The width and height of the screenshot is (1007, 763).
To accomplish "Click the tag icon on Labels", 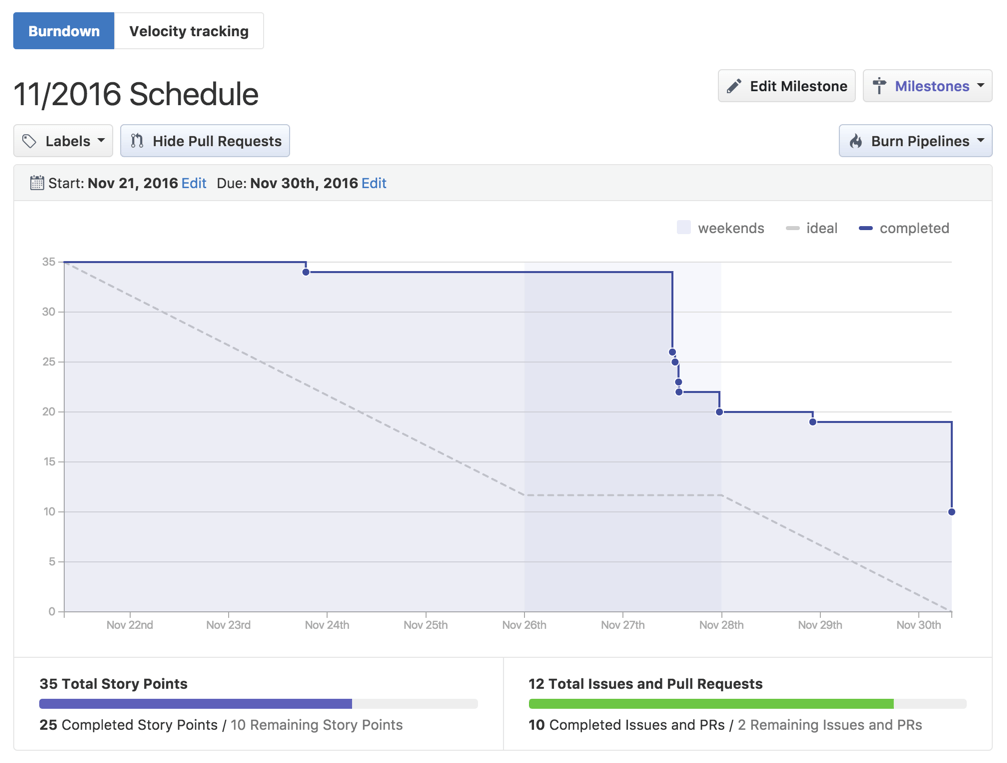I will tap(30, 141).
